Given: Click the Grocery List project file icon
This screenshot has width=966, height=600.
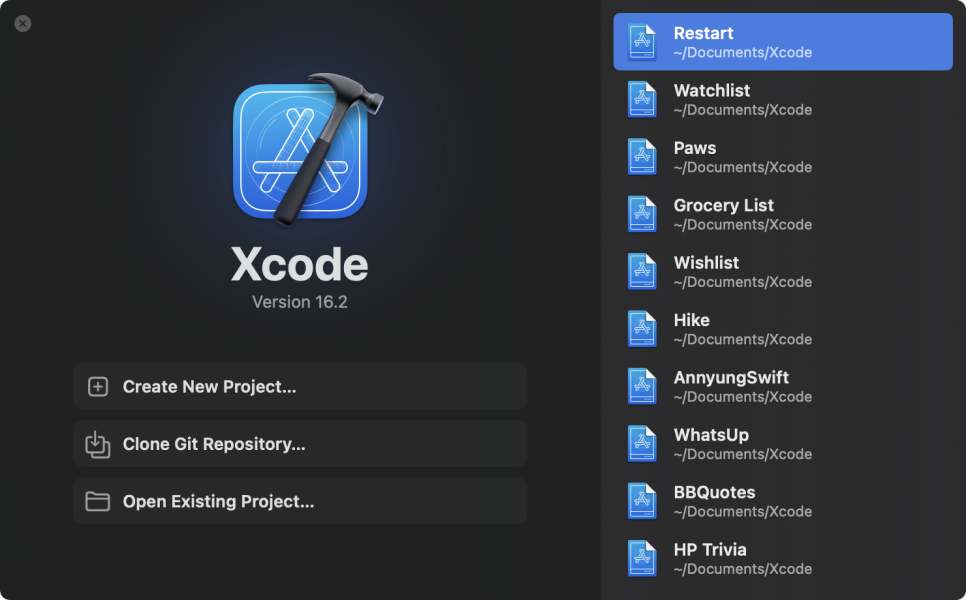Looking at the screenshot, I should [642, 214].
